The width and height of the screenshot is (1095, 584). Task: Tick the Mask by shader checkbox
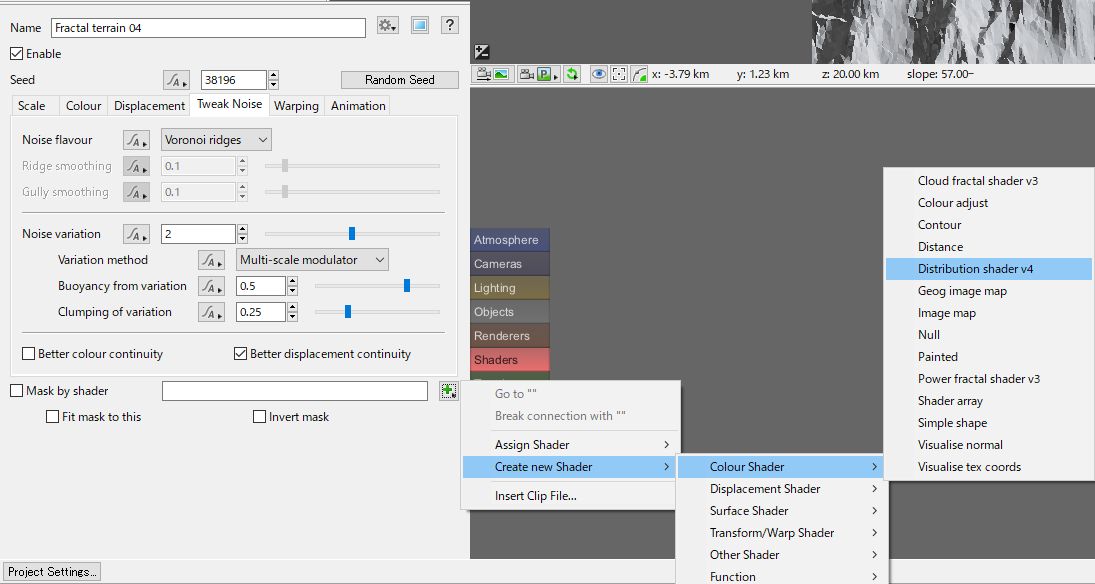17,391
